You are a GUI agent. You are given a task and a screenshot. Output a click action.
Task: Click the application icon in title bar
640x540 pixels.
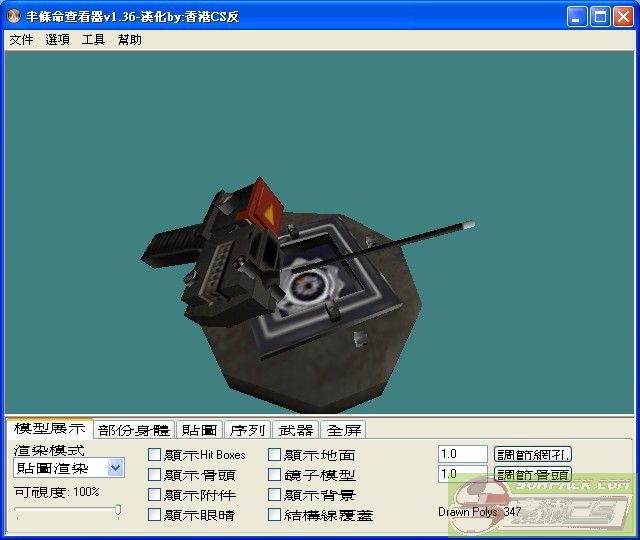click(x=14, y=16)
